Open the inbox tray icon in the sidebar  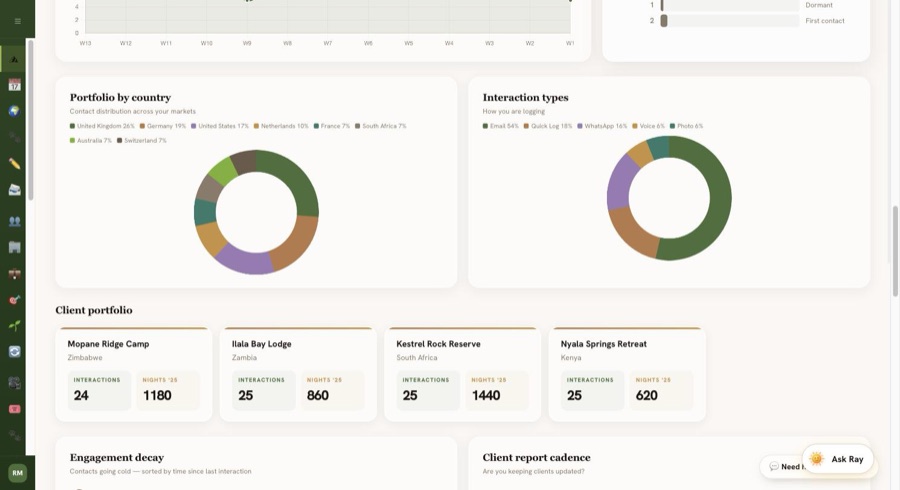(x=14, y=190)
